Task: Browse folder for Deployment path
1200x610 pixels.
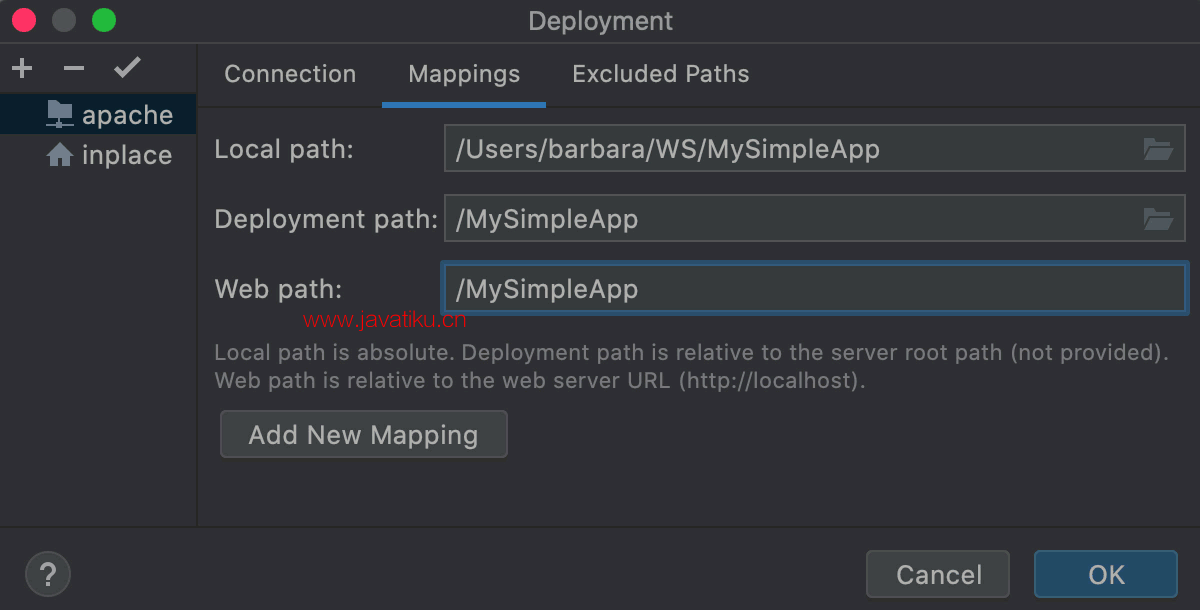Action: (x=1158, y=218)
